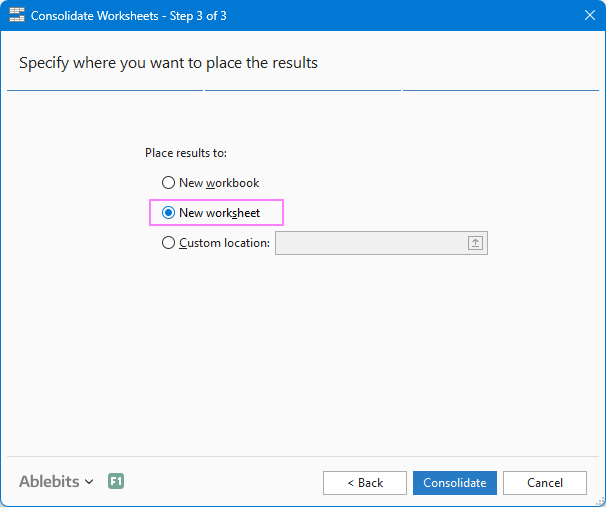Screen dimensions: 606x507
Task: Click the middle step progress bar segment
Action: [x=303, y=90]
